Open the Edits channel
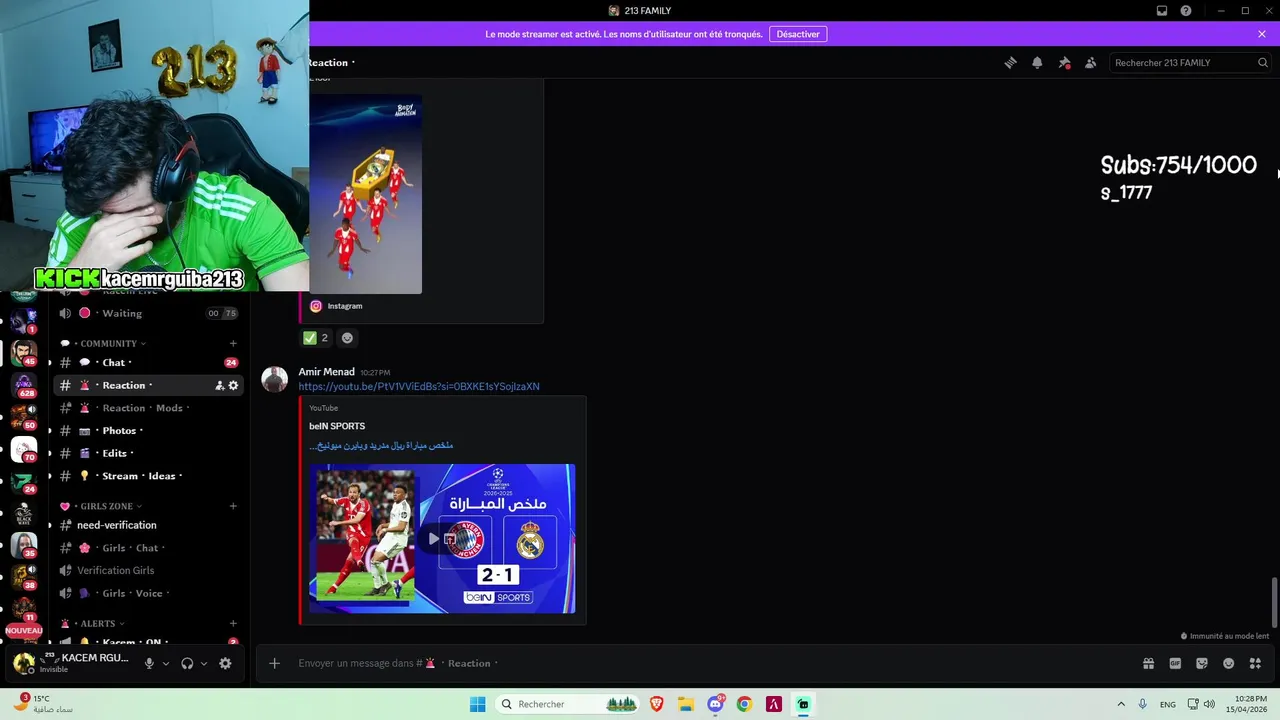Viewport: 1280px width, 720px height. pyautogui.click(x=148, y=453)
